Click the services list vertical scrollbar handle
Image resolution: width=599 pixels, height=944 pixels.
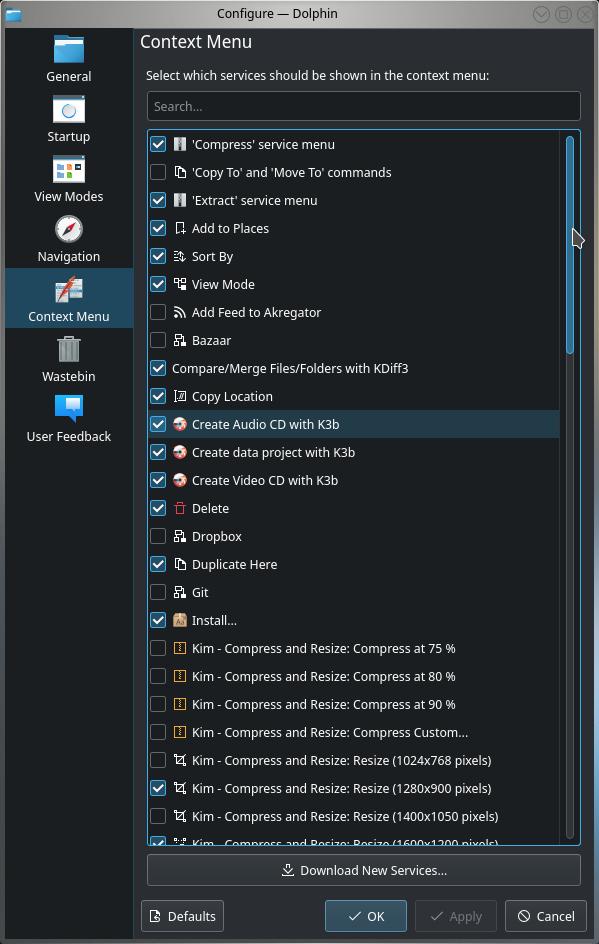click(570, 245)
